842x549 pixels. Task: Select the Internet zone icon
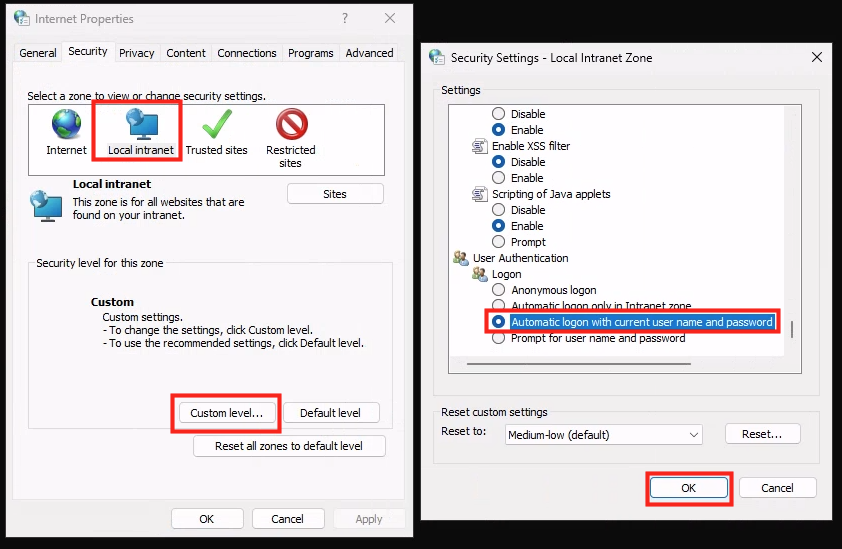(x=66, y=126)
